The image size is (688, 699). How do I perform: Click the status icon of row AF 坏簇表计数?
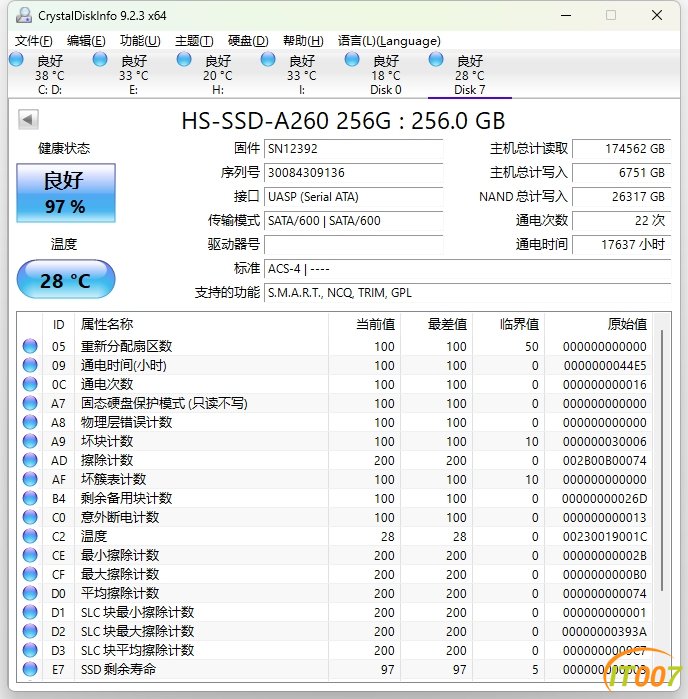(30, 479)
